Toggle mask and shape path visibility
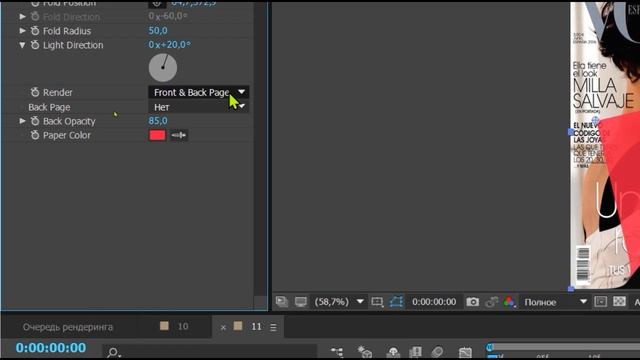The width and height of the screenshot is (640, 360). pos(396,302)
